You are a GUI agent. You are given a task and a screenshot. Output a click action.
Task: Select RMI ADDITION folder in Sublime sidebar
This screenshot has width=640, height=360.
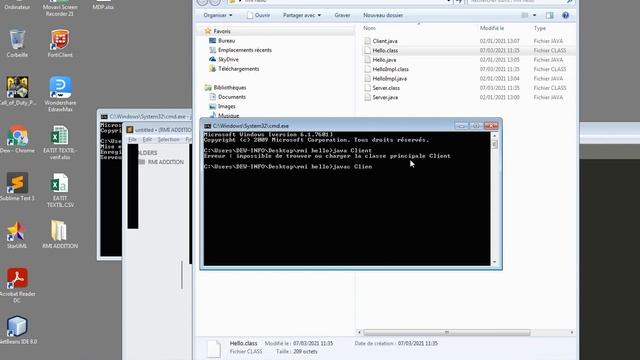click(165, 162)
